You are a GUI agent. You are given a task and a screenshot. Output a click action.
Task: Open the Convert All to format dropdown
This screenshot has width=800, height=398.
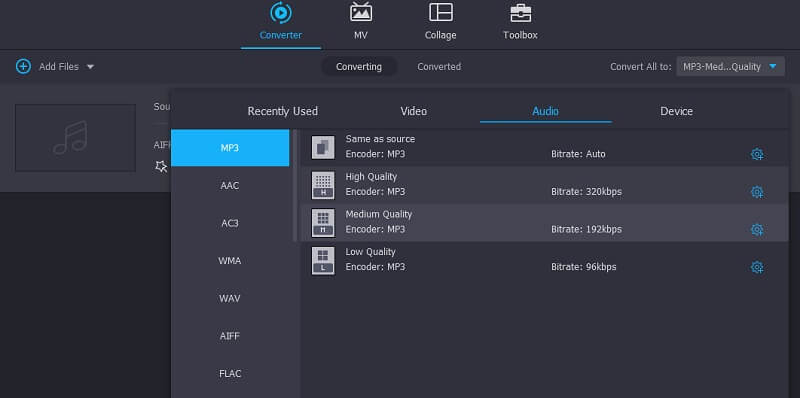click(x=730, y=67)
